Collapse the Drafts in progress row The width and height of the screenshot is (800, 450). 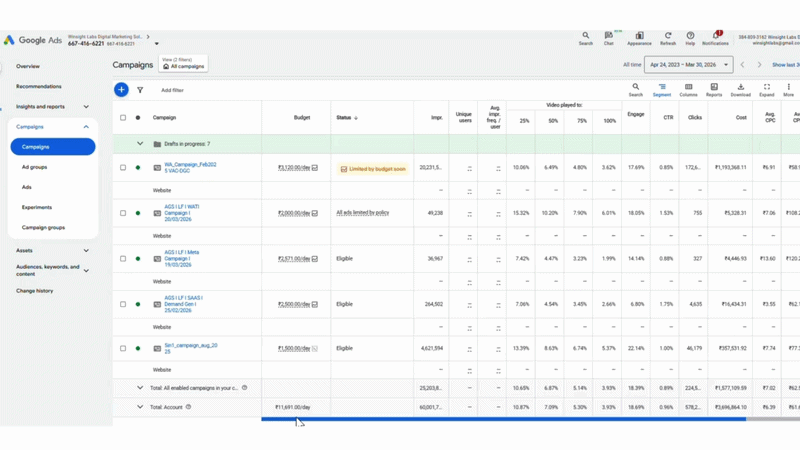click(140, 144)
